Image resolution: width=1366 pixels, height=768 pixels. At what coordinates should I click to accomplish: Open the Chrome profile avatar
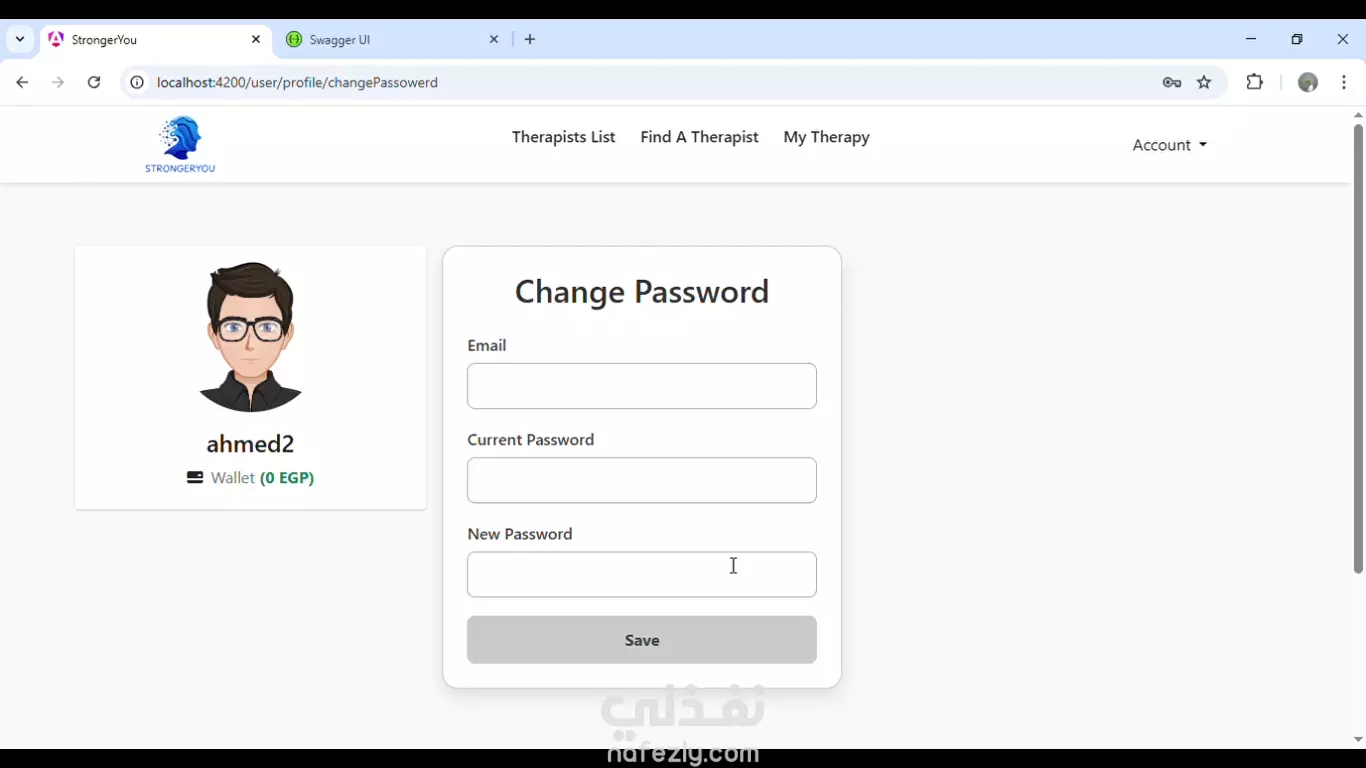coord(1308,83)
